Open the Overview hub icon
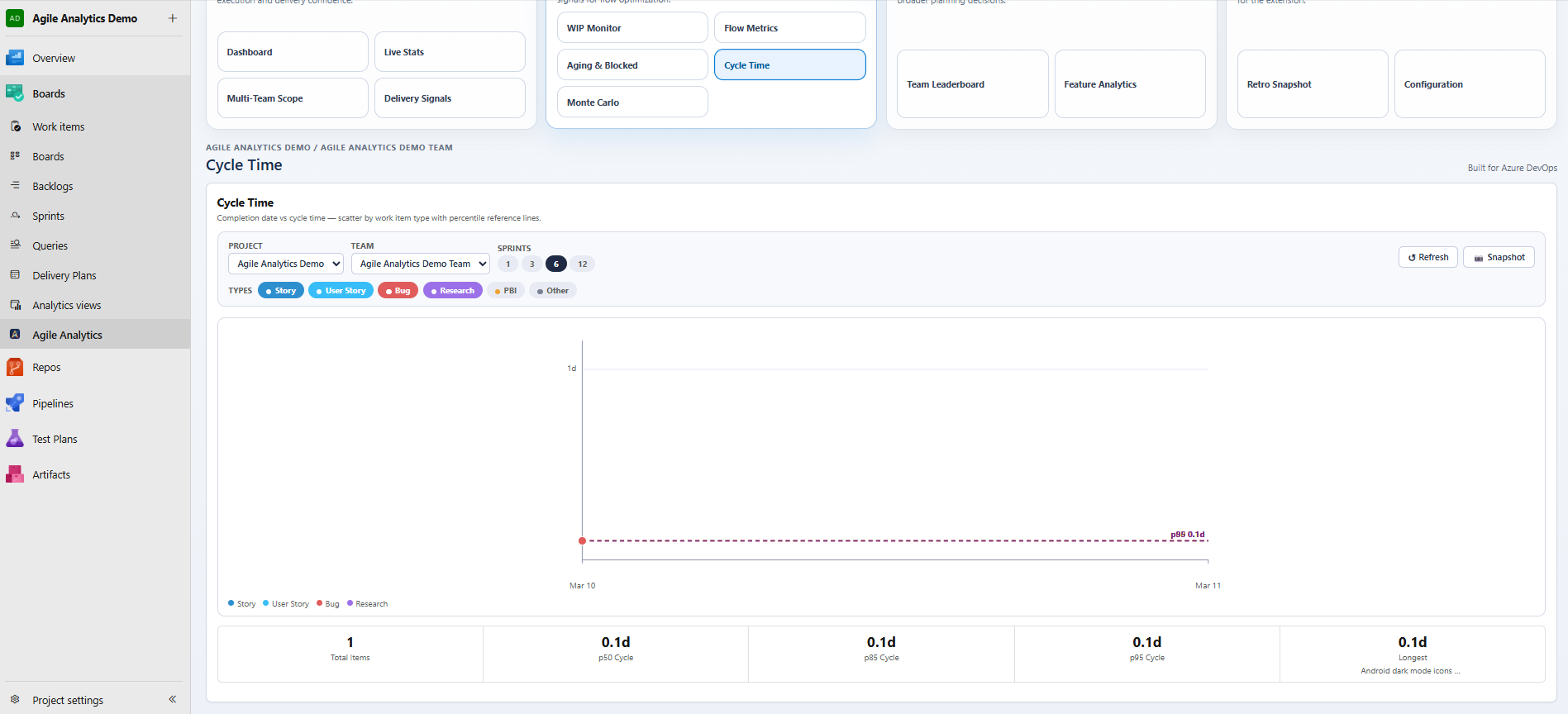The height and width of the screenshot is (714, 1568). [15, 58]
